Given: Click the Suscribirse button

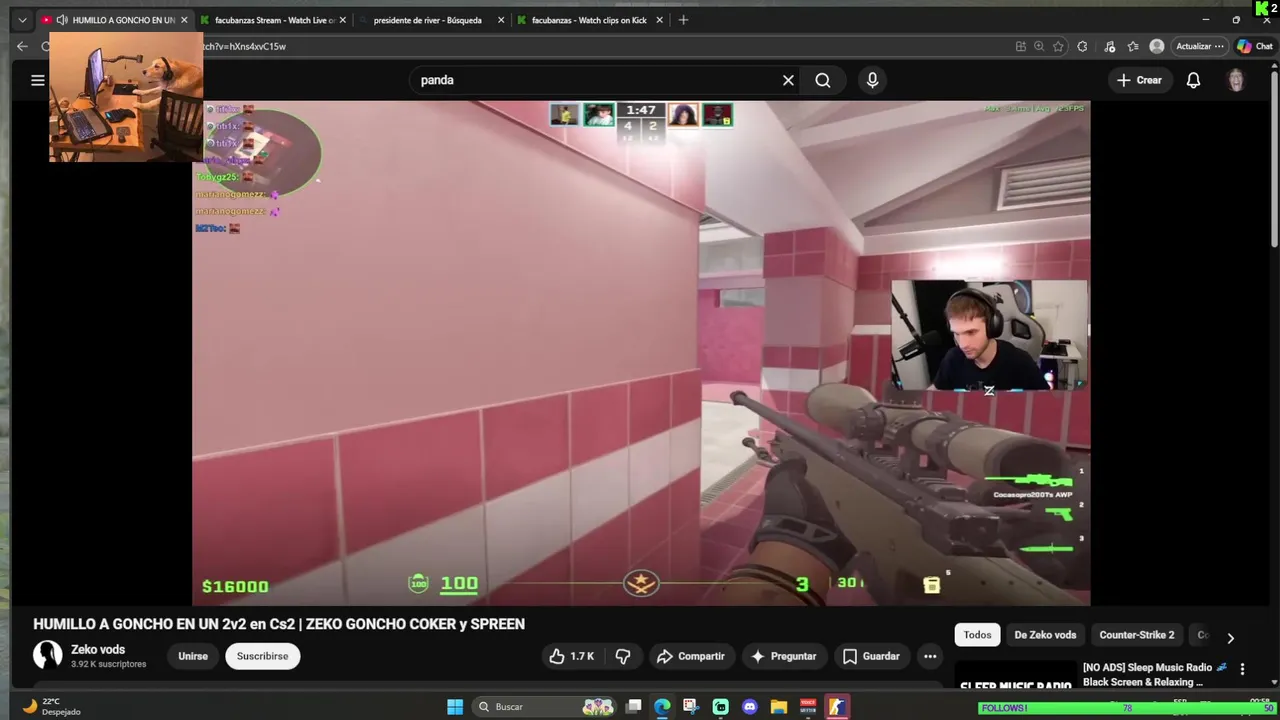Looking at the screenshot, I should pos(262,656).
